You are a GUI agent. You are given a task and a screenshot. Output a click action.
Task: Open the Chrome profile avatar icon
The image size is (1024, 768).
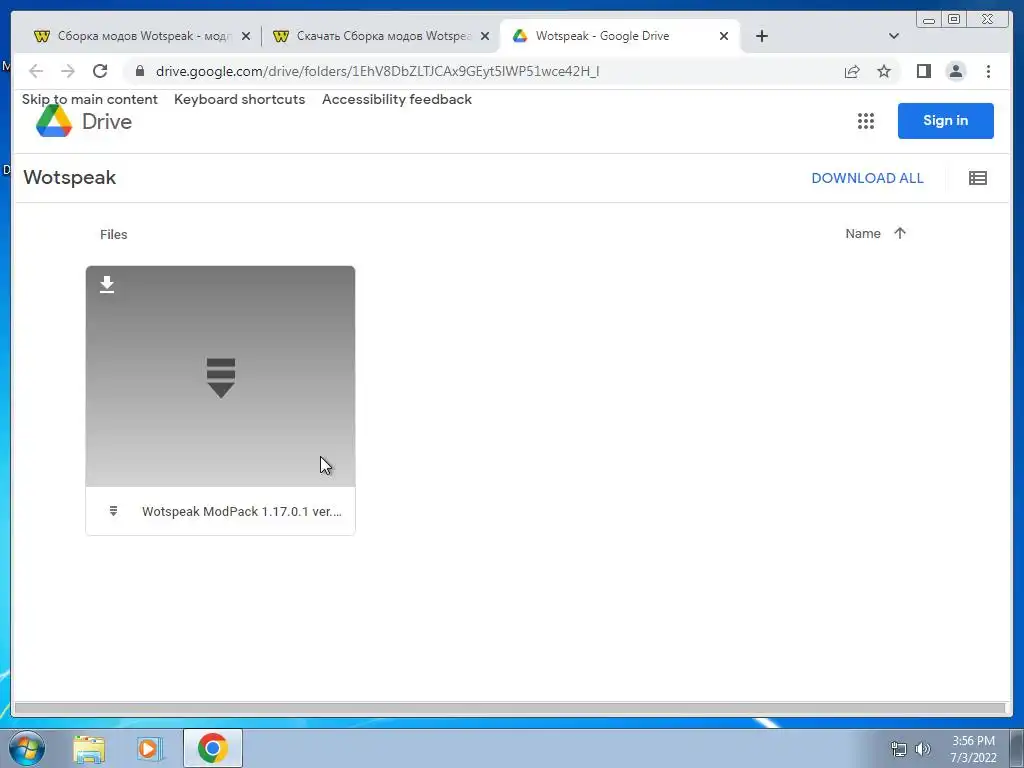click(x=955, y=71)
